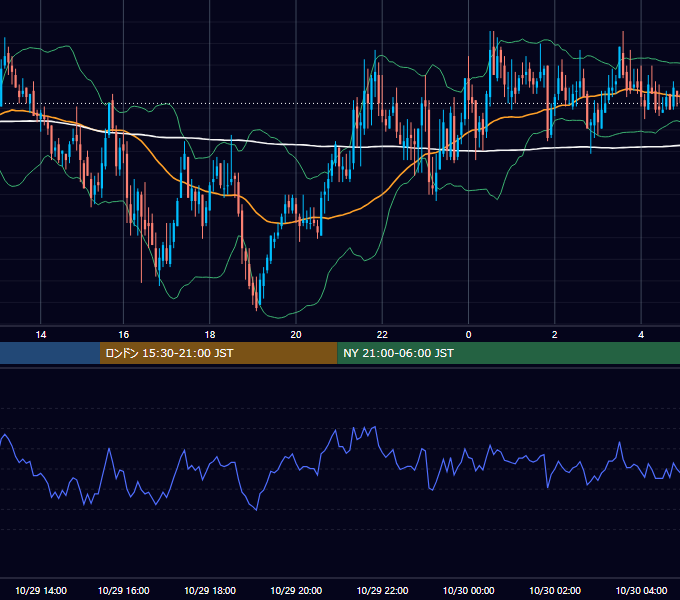Click the 4 hour axis label
This screenshot has height=600, width=680.
coord(641,335)
